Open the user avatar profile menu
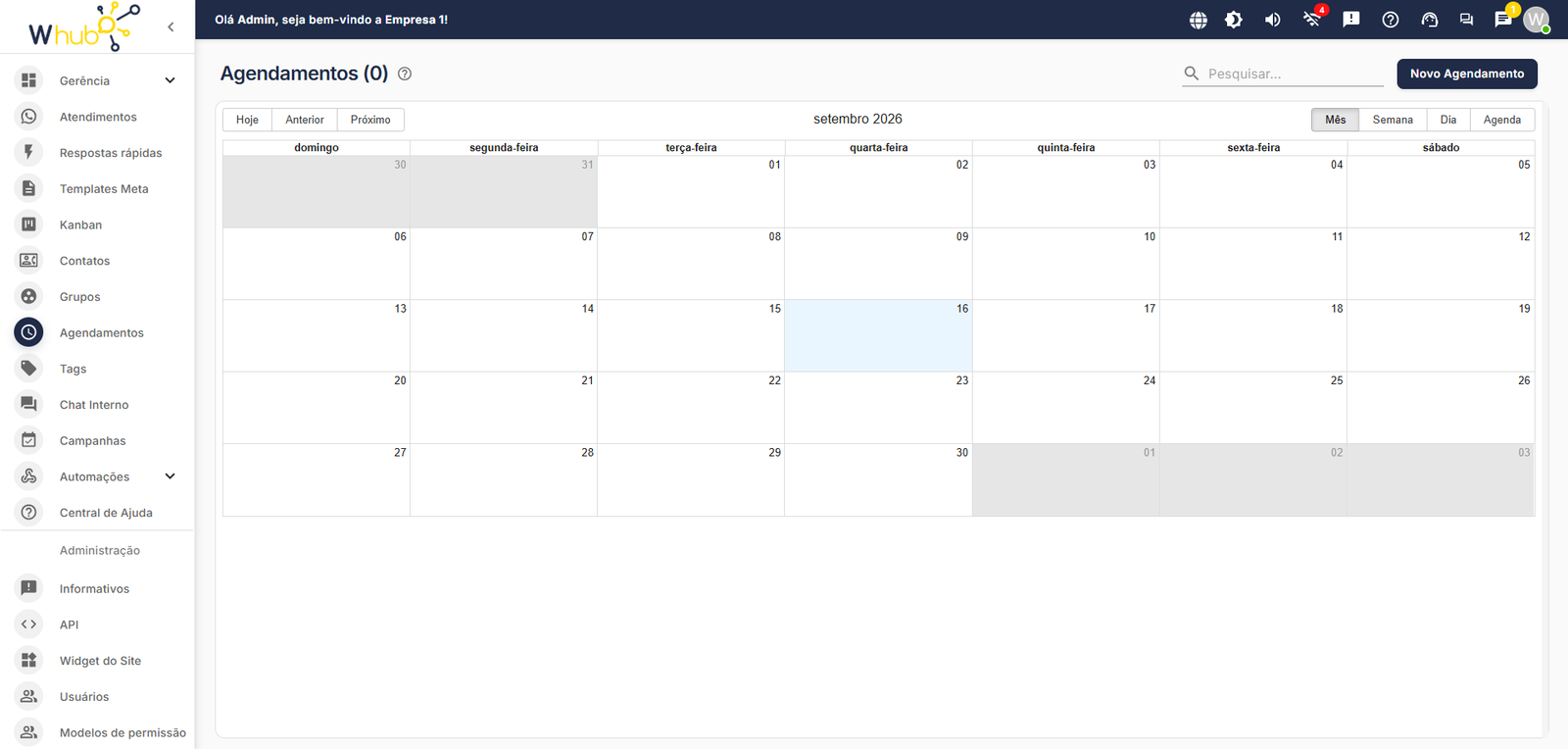Screen dimensions: 1568x749 pyautogui.click(x=1537, y=20)
